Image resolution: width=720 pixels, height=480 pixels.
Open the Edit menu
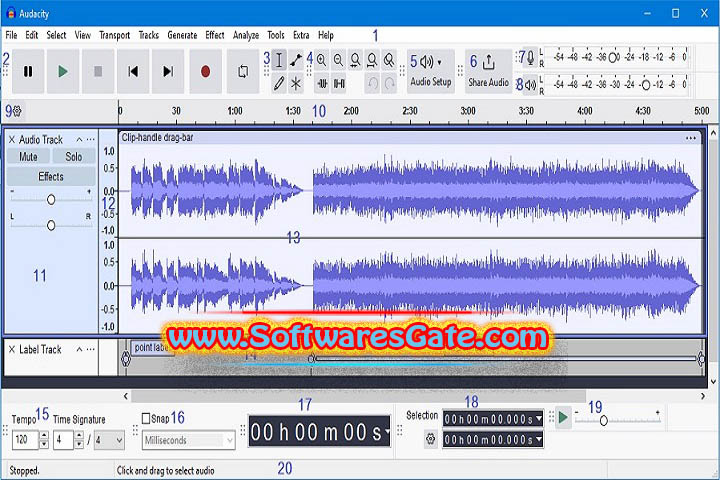tap(31, 35)
